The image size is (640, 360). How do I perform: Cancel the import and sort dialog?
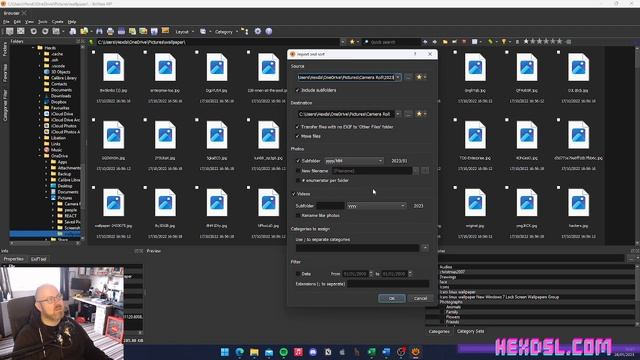[420, 298]
